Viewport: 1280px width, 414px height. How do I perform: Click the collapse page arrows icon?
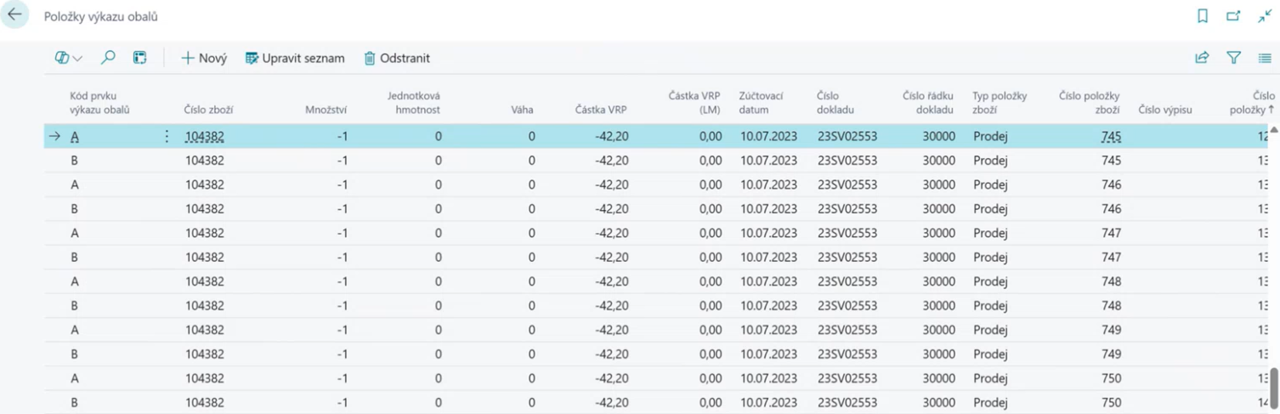tap(1264, 17)
